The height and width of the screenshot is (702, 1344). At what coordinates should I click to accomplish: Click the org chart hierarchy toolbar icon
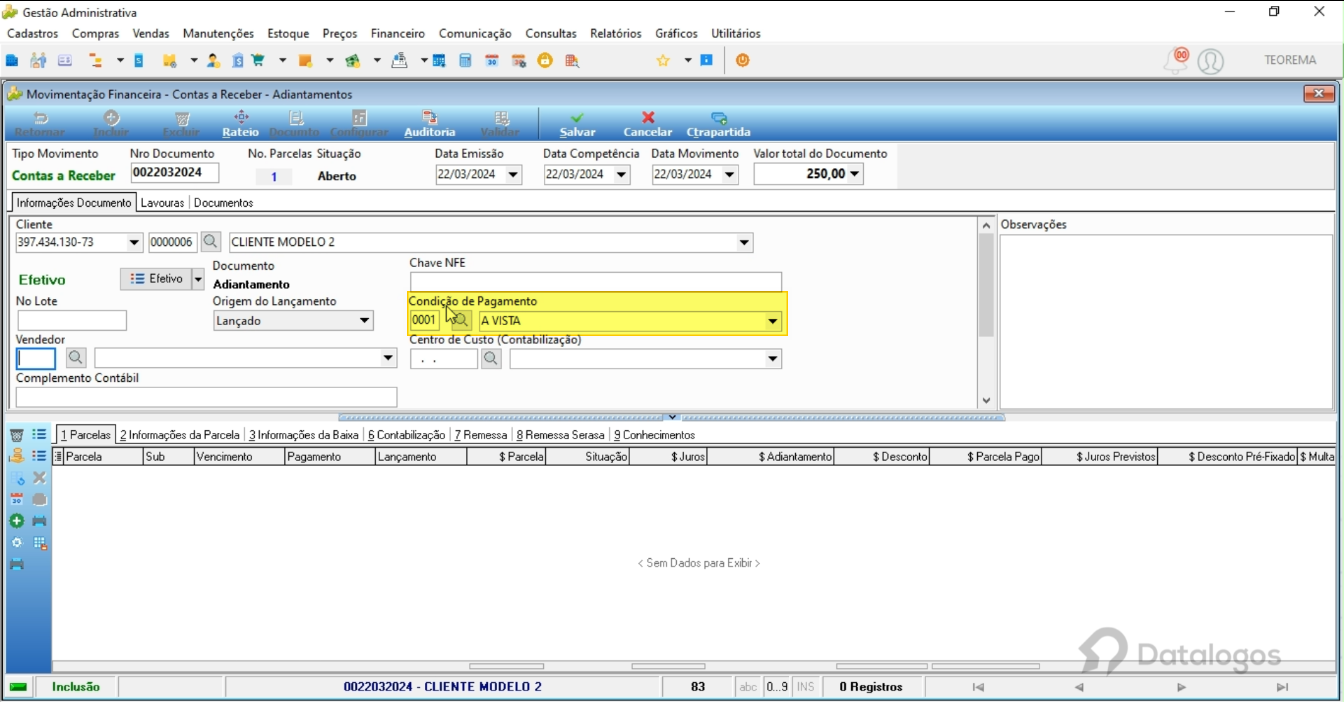(x=95, y=60)
